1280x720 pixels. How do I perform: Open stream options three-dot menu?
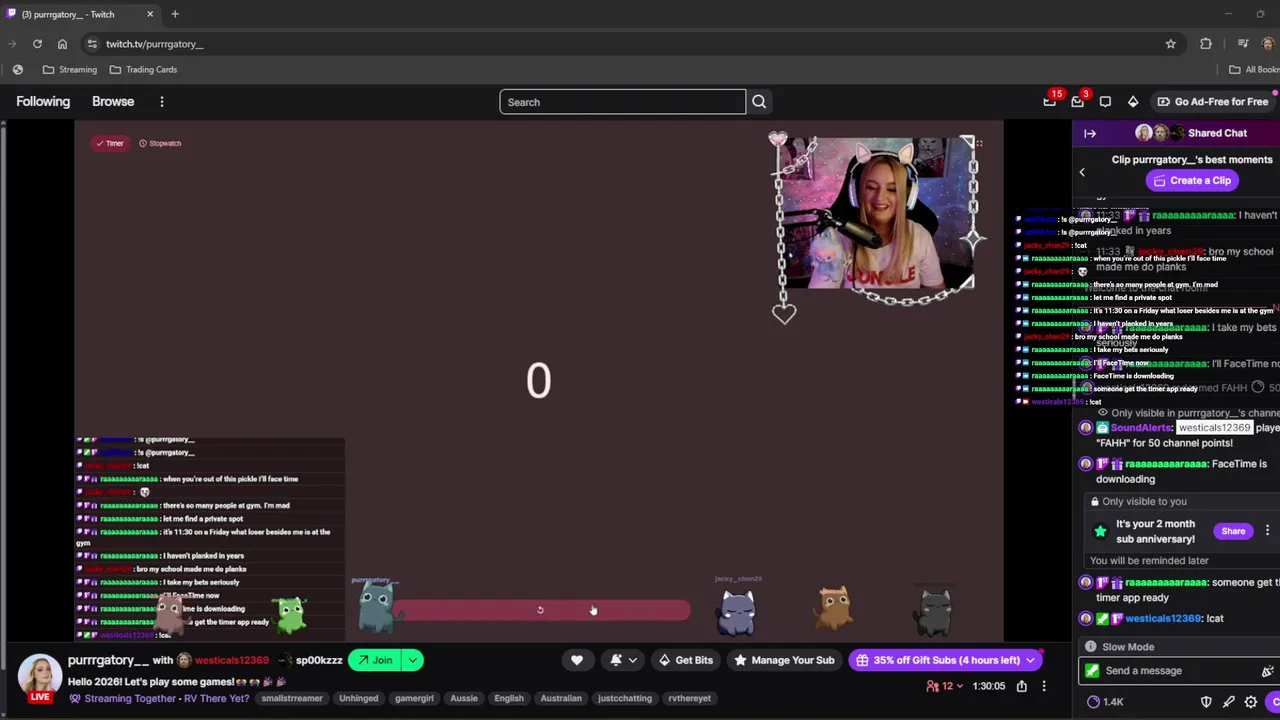(x=1044, y=686)
